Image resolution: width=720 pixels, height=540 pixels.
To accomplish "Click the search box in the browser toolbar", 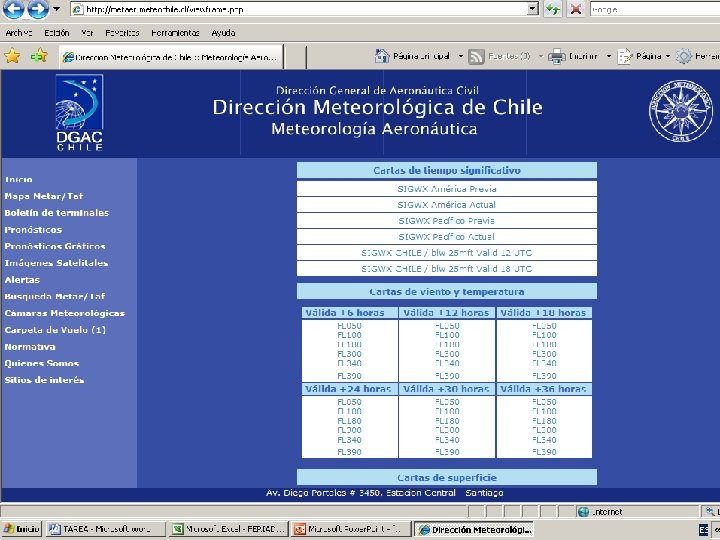I will click(654, 9).
